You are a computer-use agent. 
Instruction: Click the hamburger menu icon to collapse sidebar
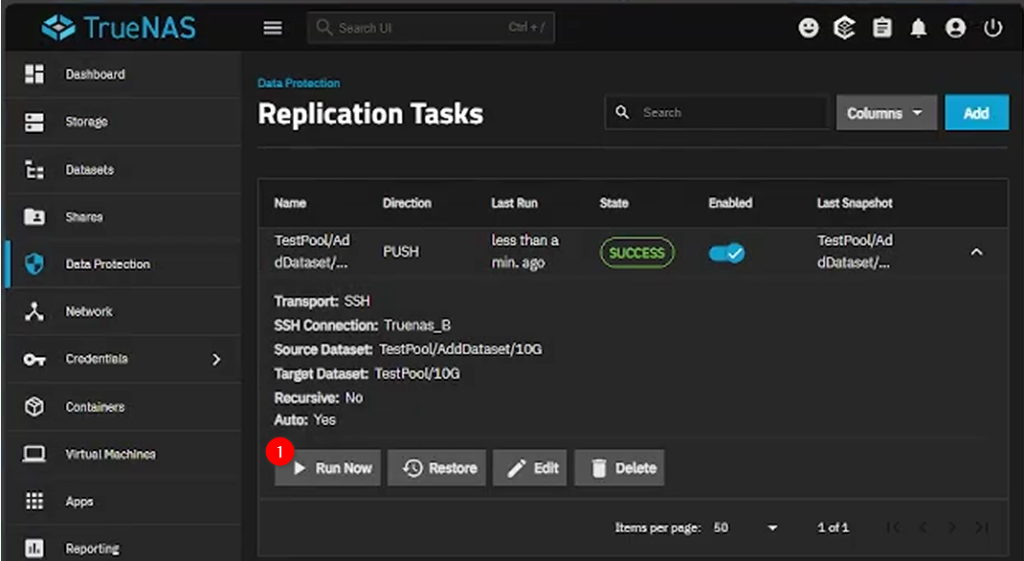pyautogui.click(x=272, y=28)
